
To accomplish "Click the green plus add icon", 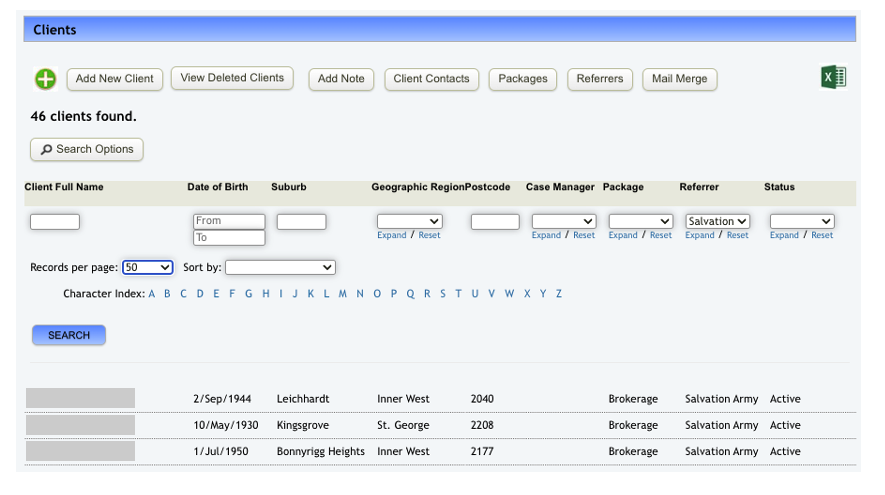I will click(45, 79).
